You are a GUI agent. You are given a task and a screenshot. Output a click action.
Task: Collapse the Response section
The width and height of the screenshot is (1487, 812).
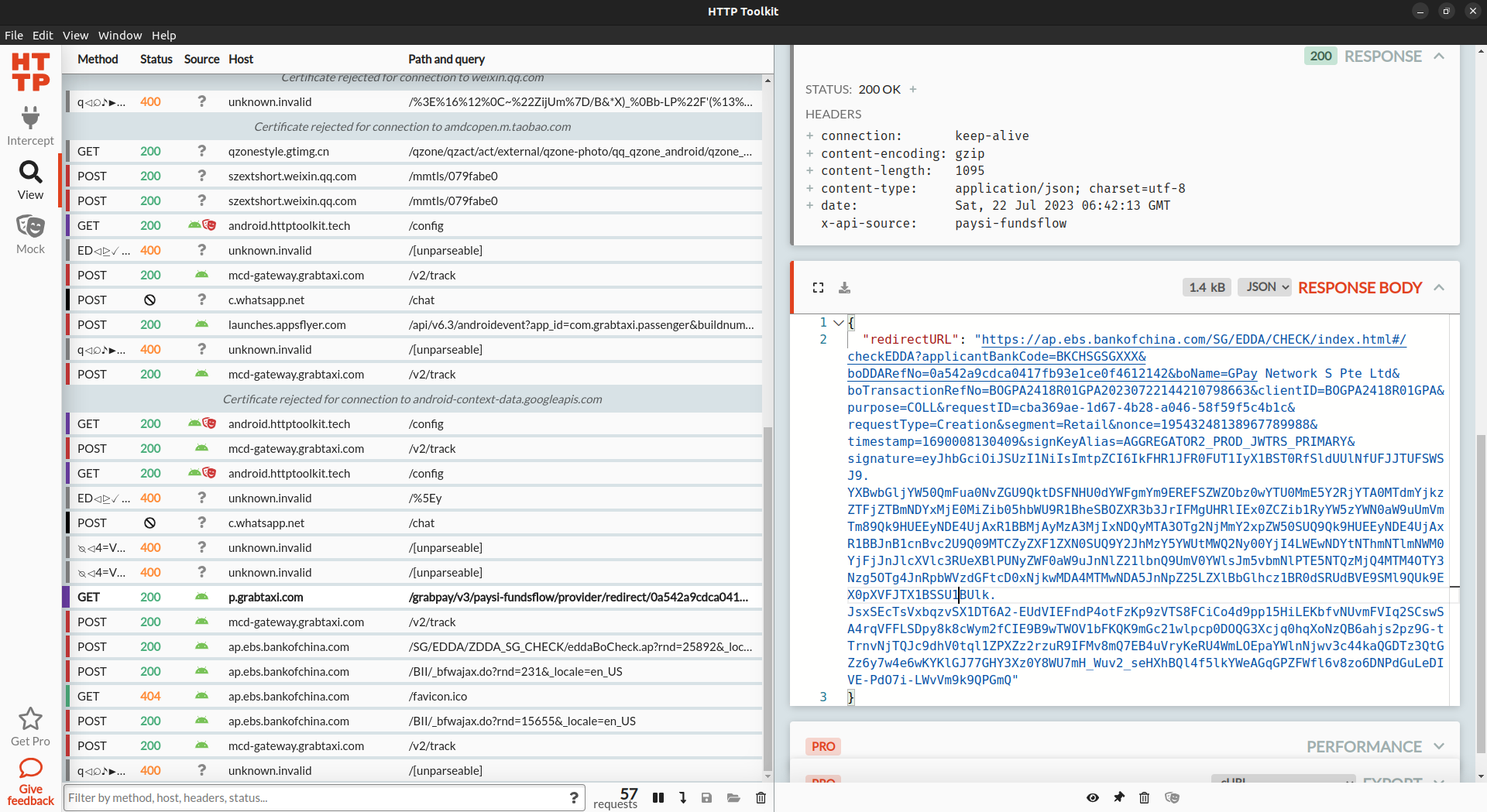click(x=1439, y=56)
